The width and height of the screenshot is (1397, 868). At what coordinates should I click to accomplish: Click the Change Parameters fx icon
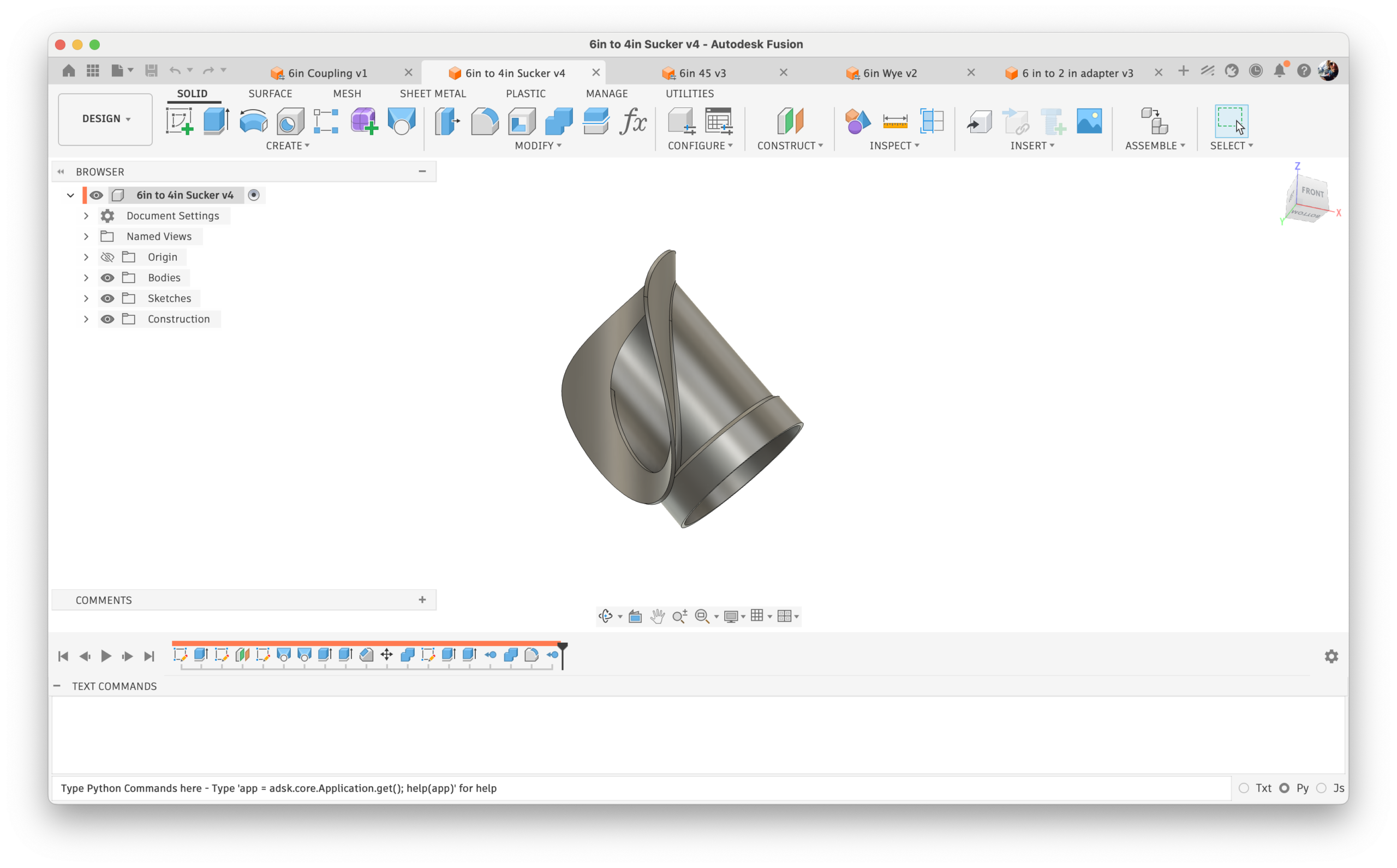pos(633,121)
